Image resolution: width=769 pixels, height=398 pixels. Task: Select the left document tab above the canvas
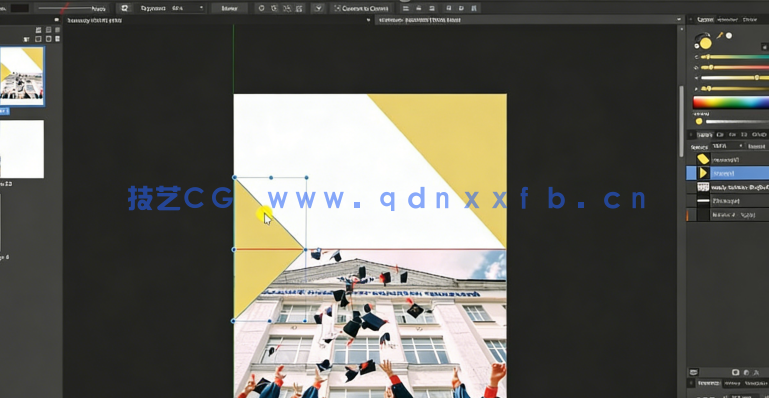tap(218, 20)
